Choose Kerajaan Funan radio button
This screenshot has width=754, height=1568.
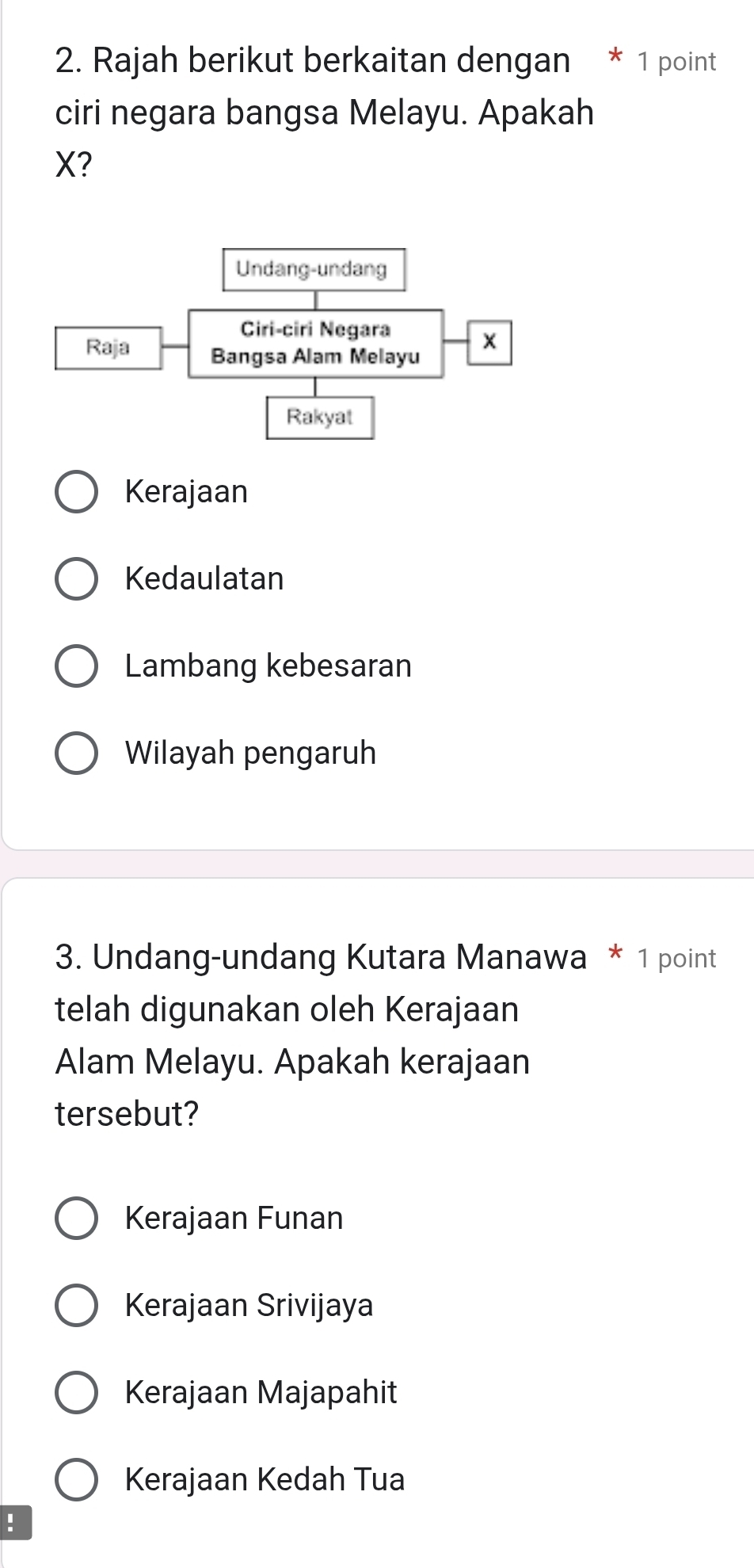(77, 1218)
